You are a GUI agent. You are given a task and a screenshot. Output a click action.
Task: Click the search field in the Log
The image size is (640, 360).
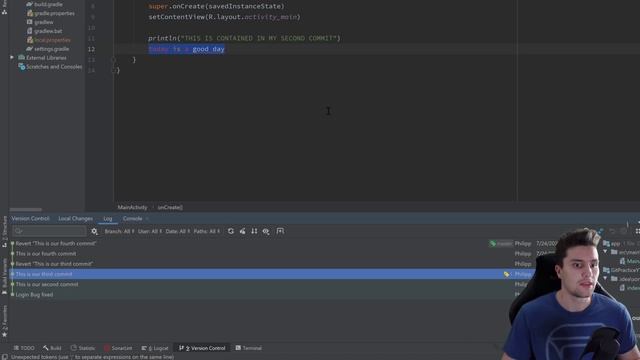(x=49, y=231)
